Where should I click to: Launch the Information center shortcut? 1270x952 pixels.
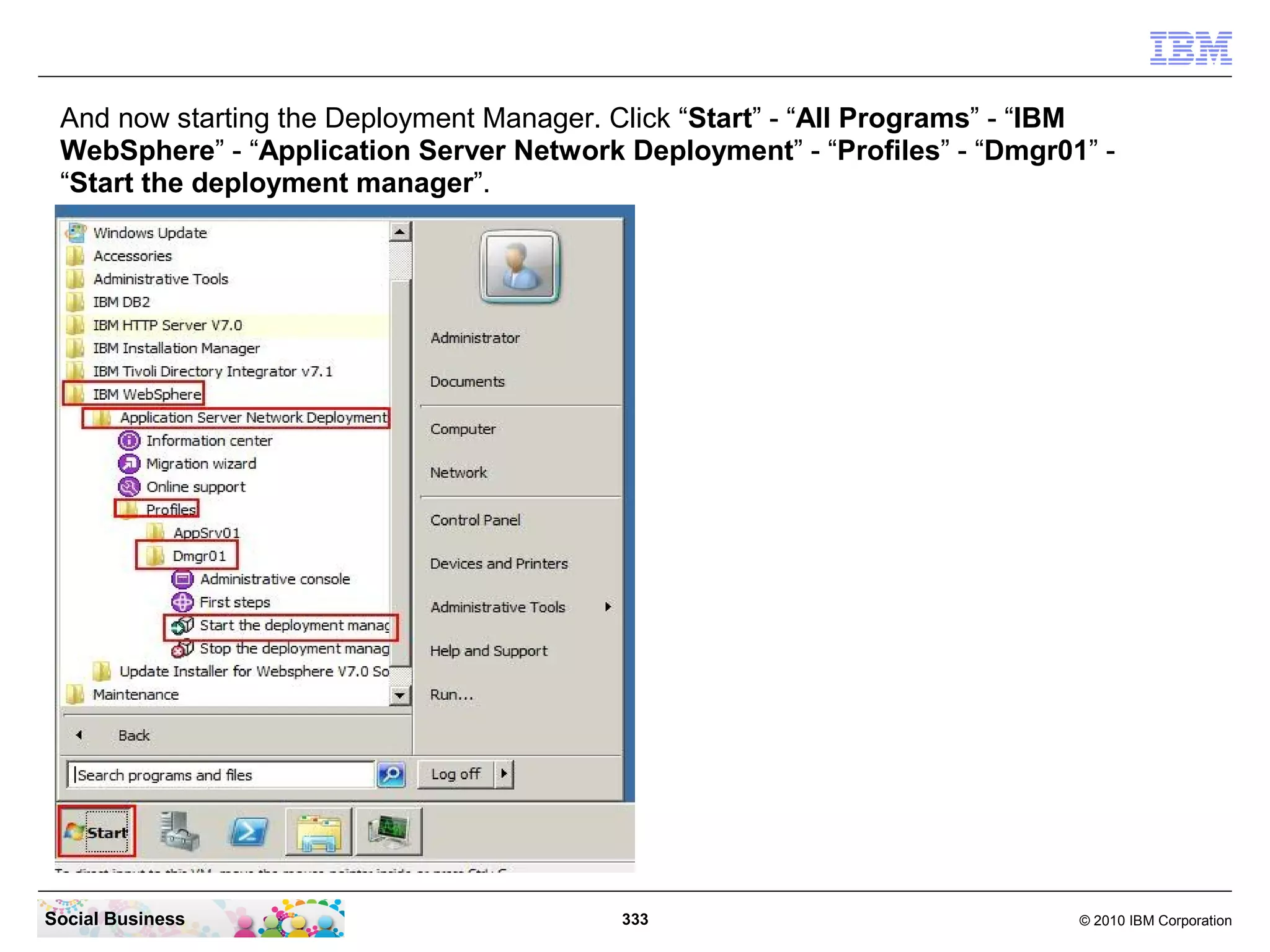click(195, 441)
